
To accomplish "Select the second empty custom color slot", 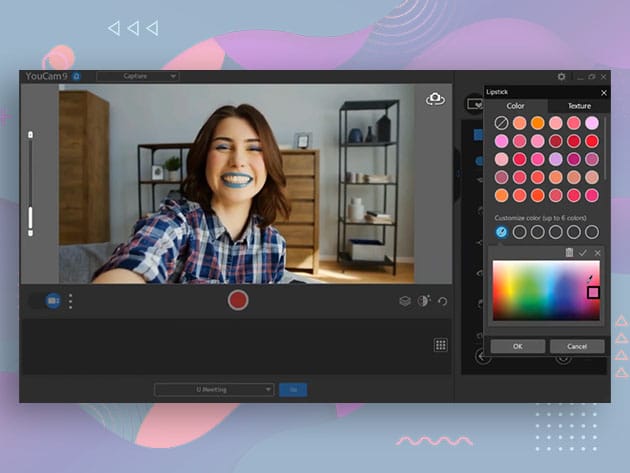I will coord(520,232).
